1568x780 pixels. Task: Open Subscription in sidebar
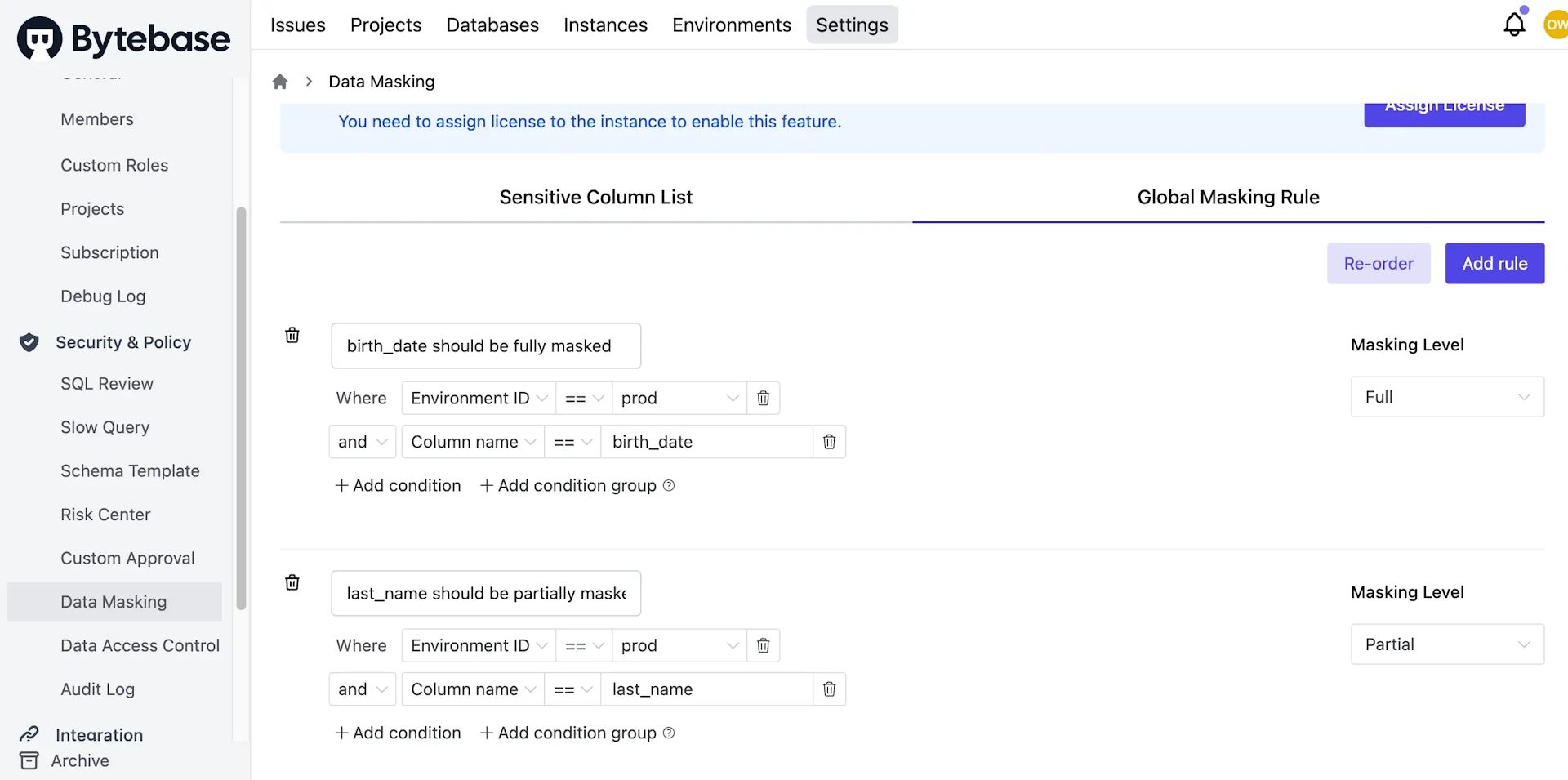pyautogui.click(x=109, y=252)
